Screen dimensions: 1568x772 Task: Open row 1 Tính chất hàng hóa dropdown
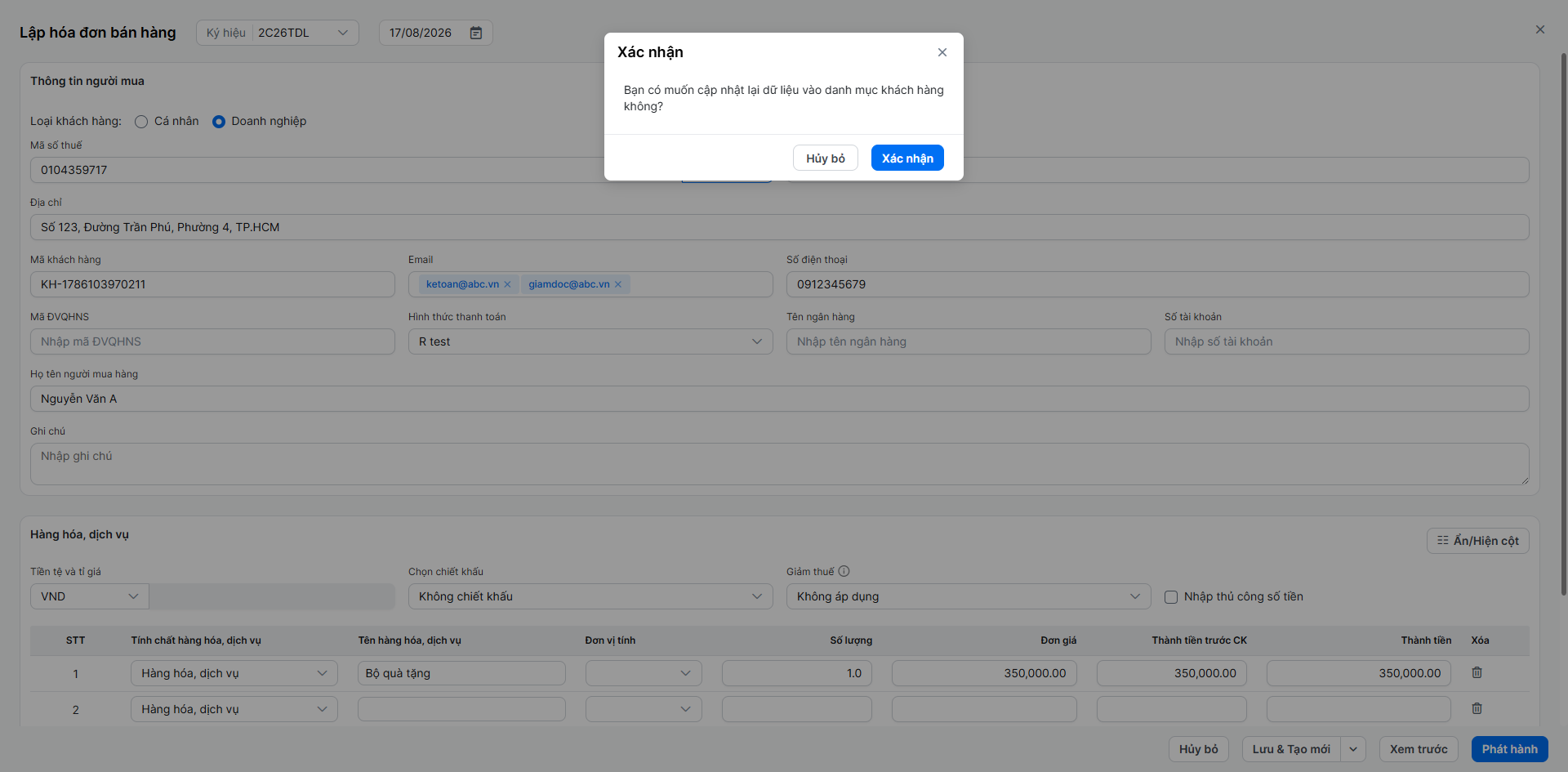coord(234,673)
